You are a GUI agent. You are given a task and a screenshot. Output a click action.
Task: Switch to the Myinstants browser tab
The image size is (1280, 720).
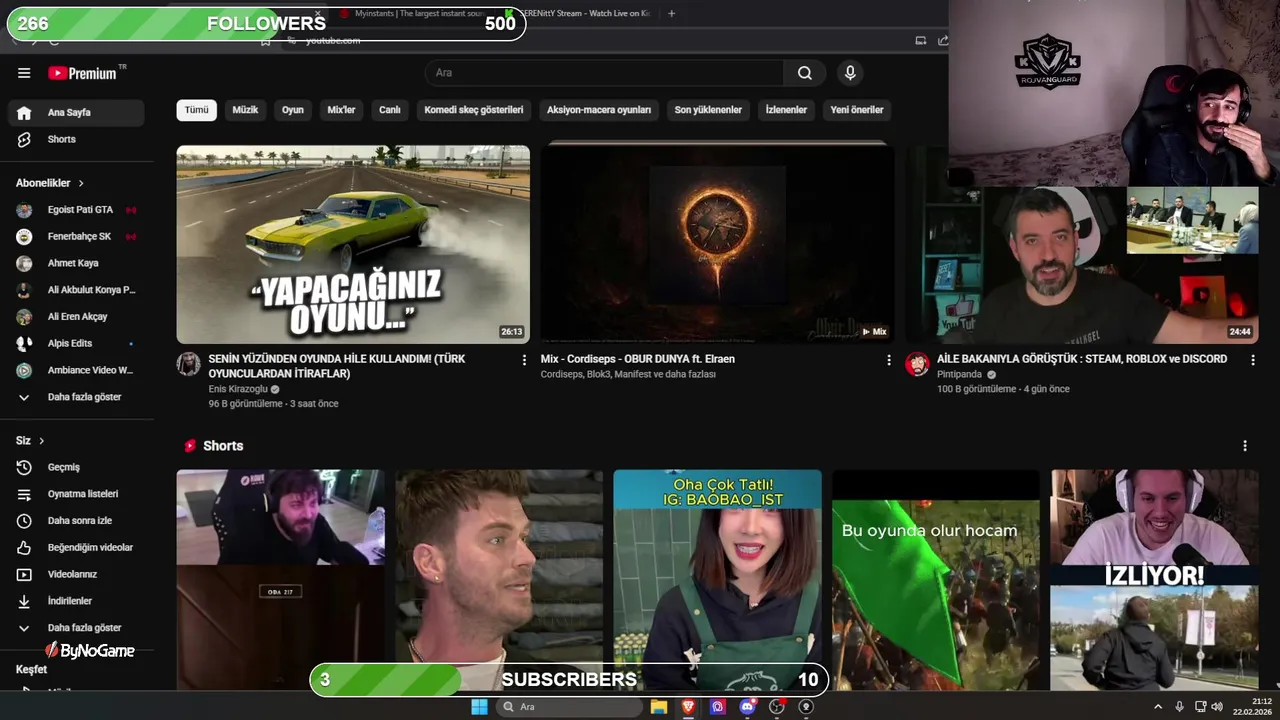click(413, 14)
